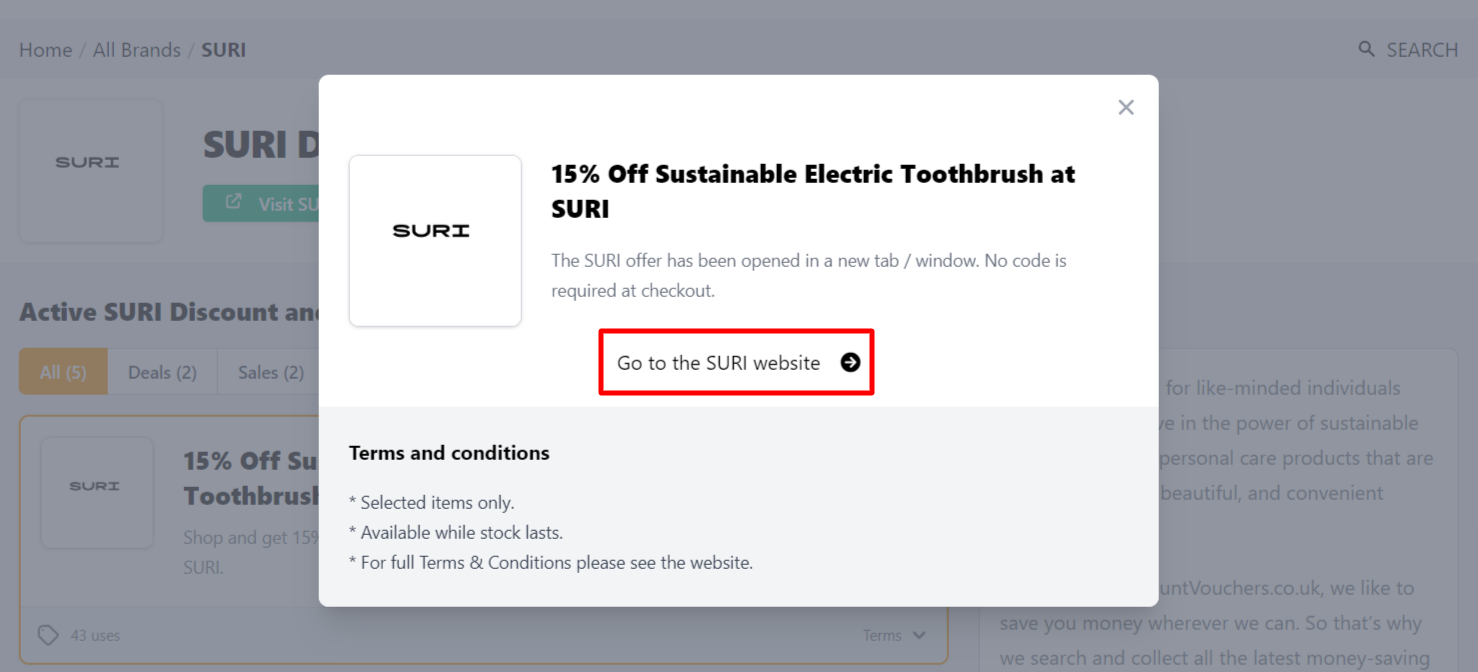Click the tag icon next to '43 uses'

(47, 635)
